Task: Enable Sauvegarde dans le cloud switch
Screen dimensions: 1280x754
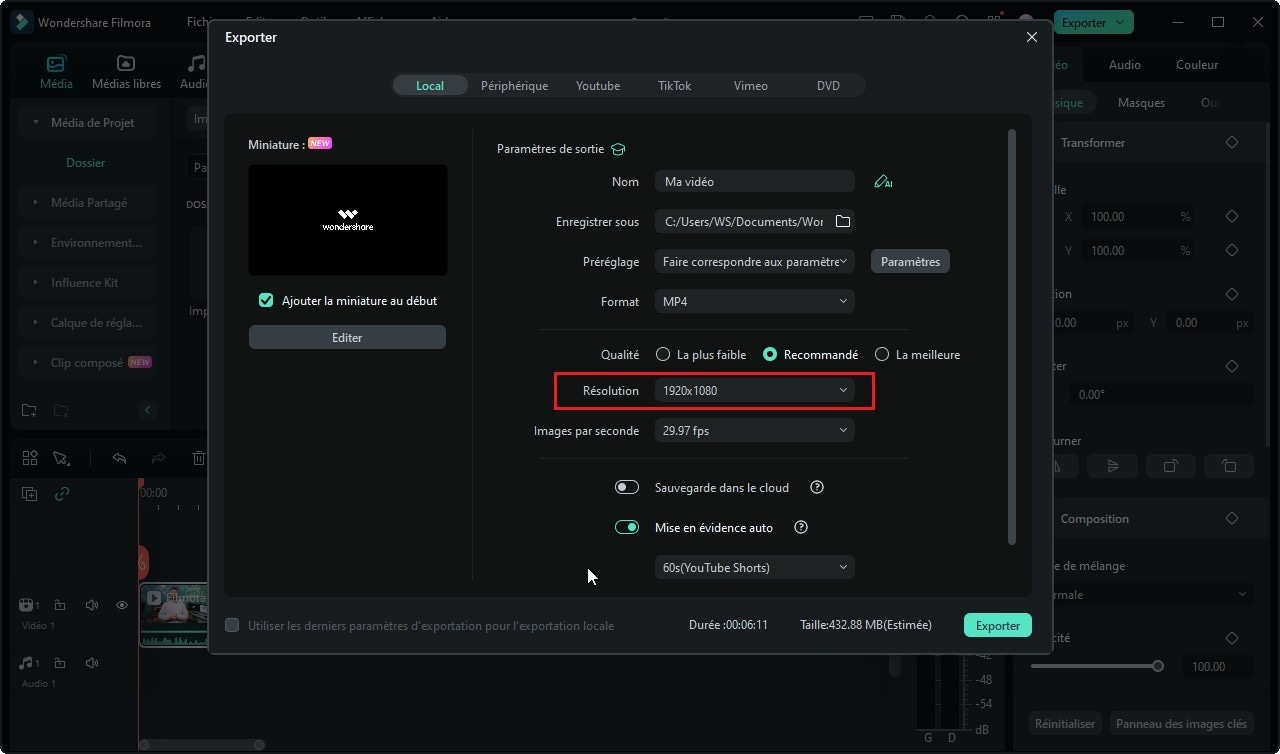Action: coord(627,488)
